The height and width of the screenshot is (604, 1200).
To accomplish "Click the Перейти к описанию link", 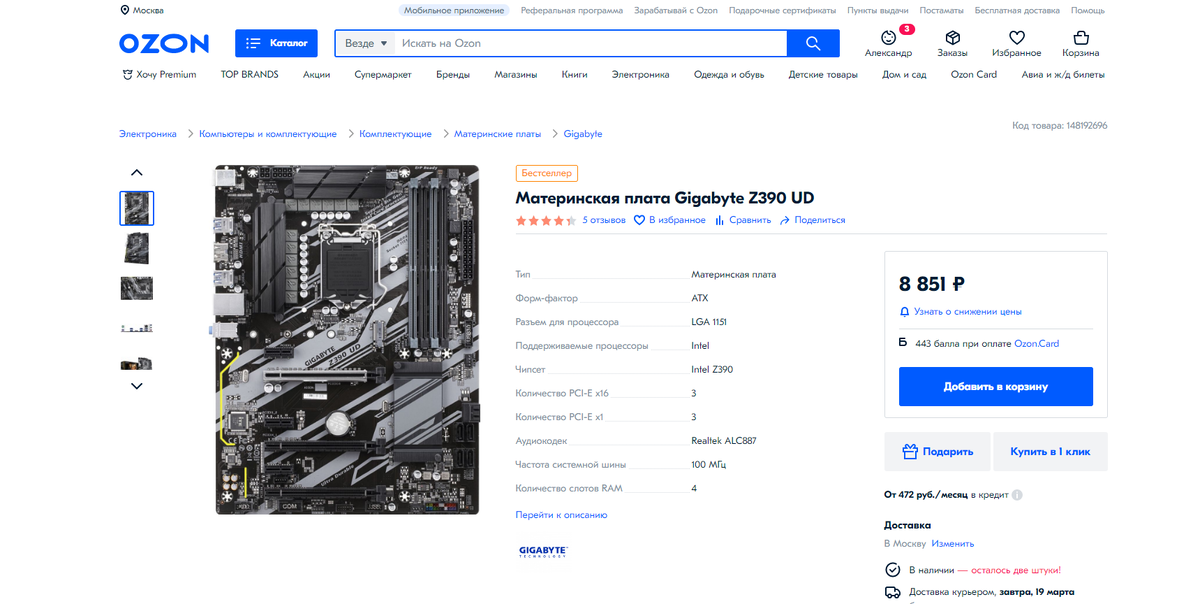I will 561,515.
